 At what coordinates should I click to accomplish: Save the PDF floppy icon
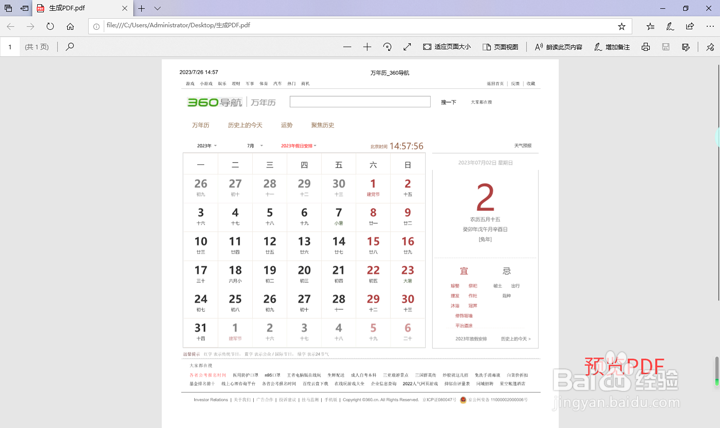666,47
